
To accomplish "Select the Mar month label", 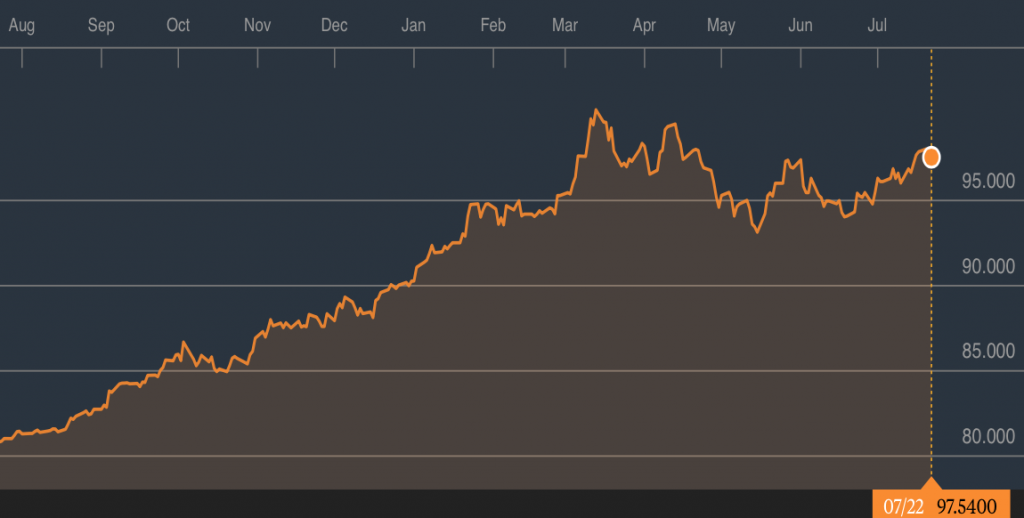I will pyautogui.click(x=566, y=26).
